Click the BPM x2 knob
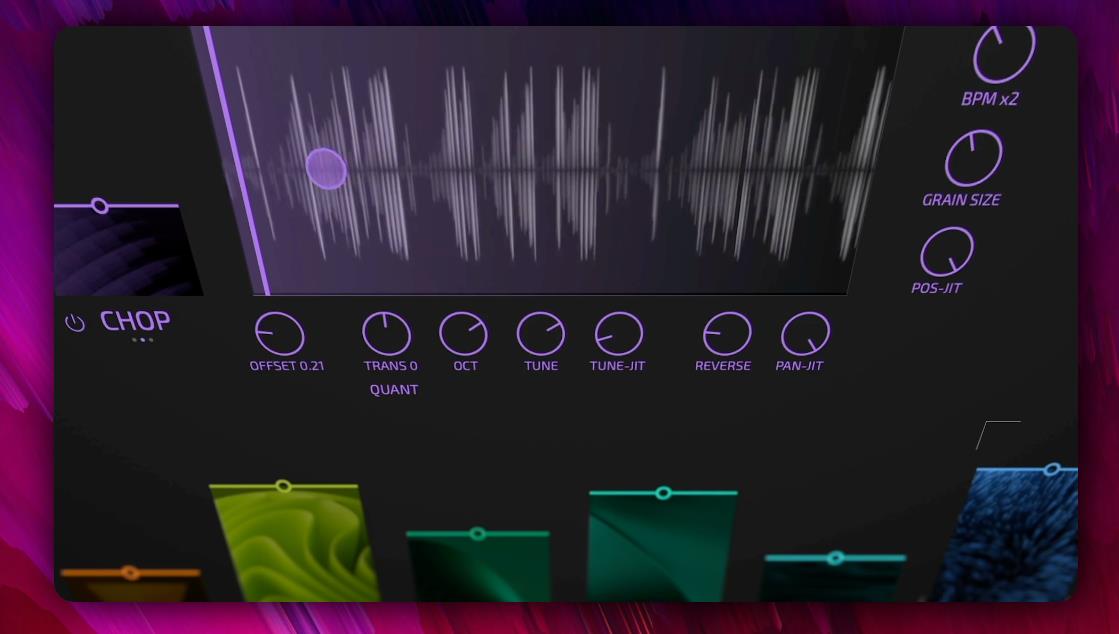 tap(1004, 54)
